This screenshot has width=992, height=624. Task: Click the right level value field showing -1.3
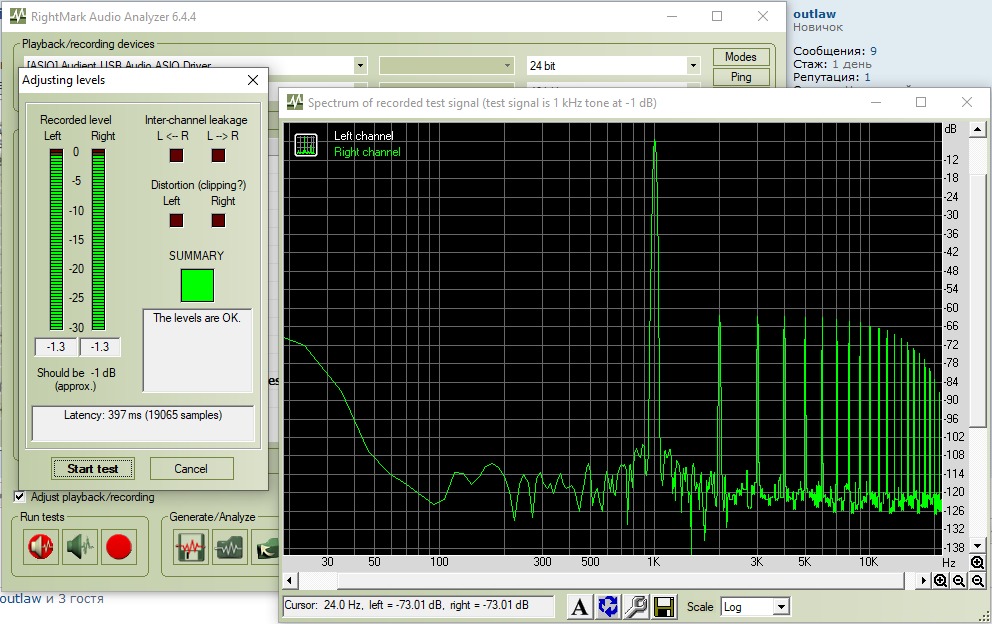tap(99, 347)
